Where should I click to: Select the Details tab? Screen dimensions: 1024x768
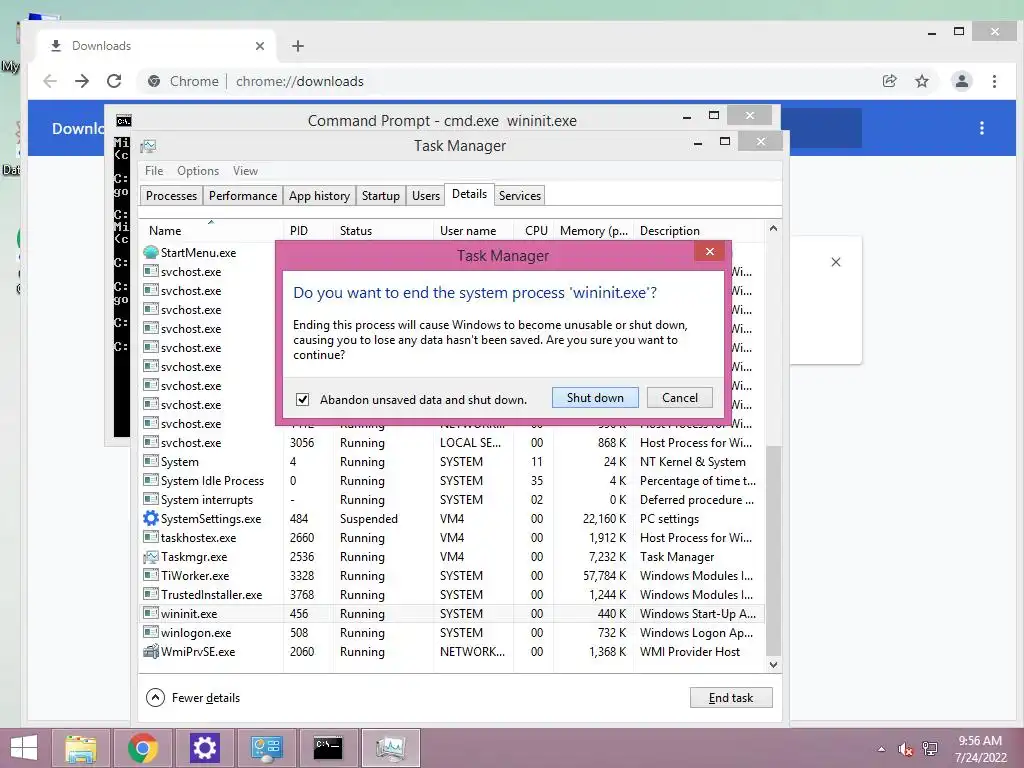pos(470,194)
